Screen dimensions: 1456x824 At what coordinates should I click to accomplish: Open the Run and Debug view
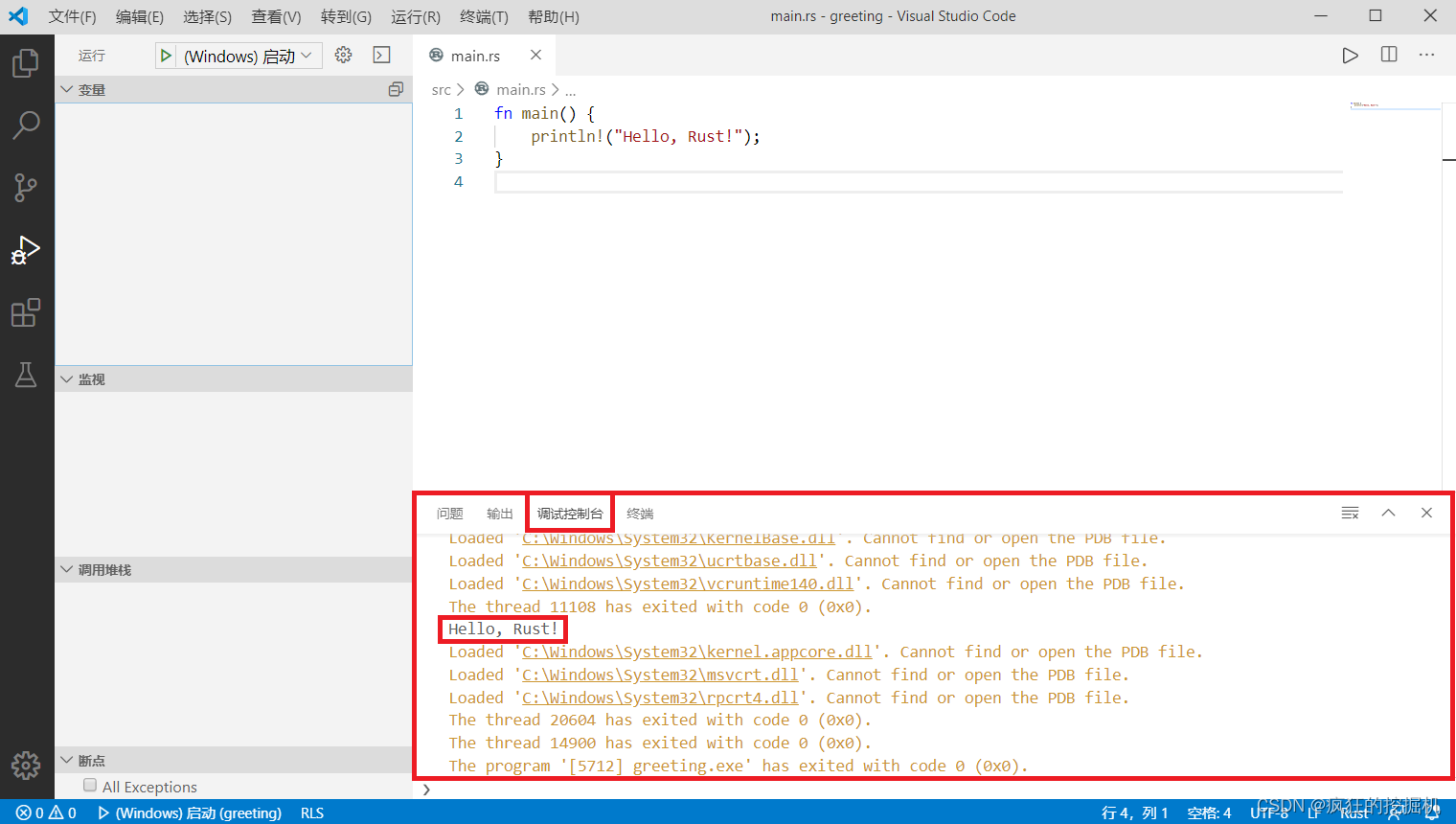(x=26, y=250)
